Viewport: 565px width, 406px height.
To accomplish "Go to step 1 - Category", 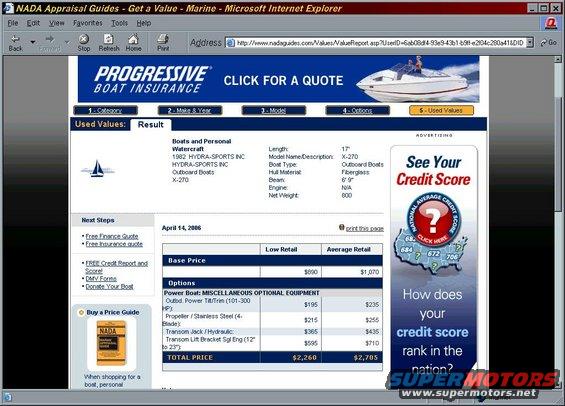I will 105,110.
